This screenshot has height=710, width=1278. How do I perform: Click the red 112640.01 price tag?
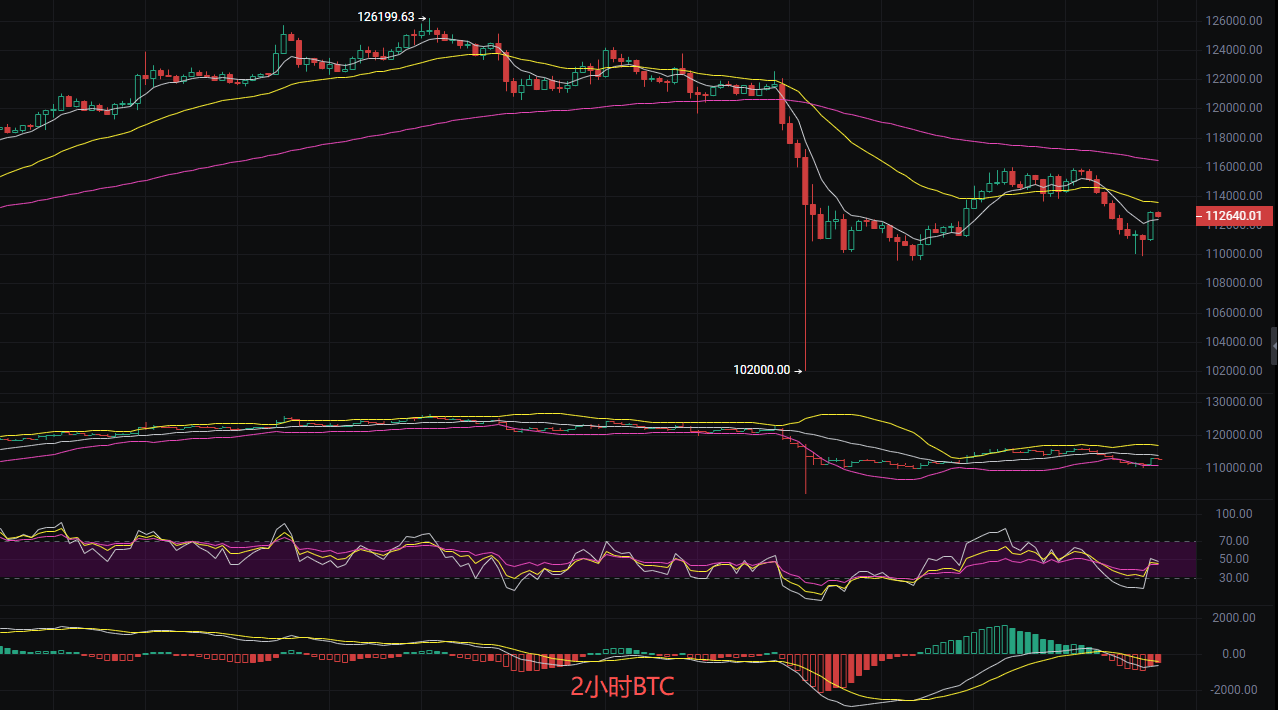[x=1234, y=216]
